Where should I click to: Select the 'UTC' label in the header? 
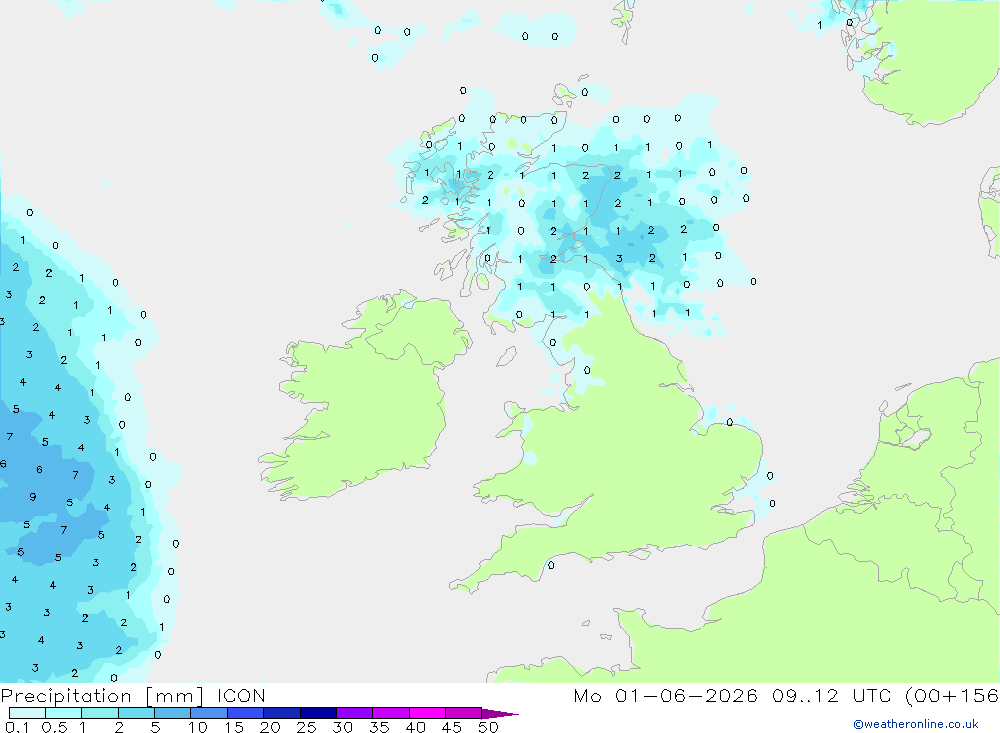coord(873,695)
